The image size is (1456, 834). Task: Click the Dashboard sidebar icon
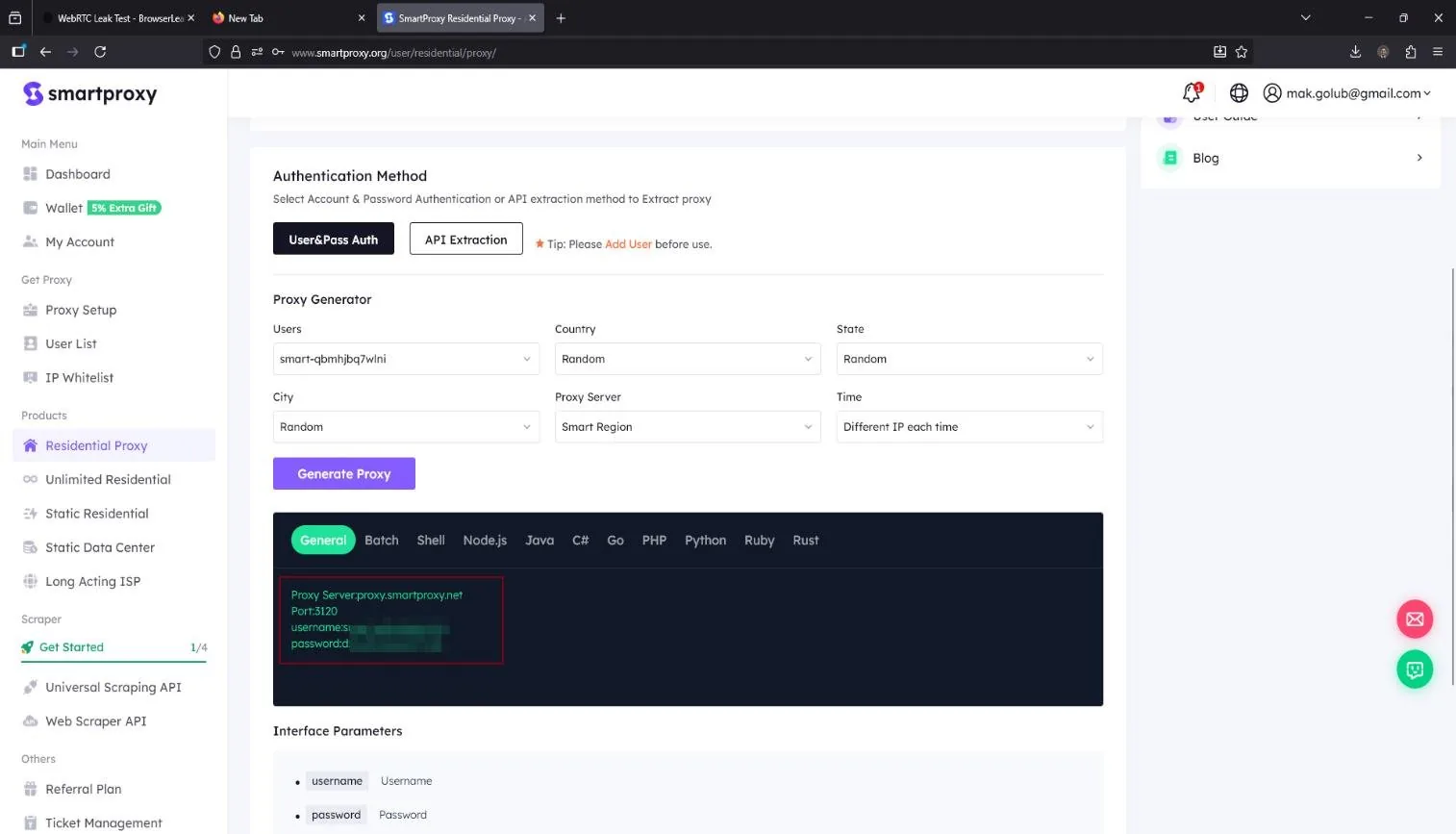click(30, 174)
